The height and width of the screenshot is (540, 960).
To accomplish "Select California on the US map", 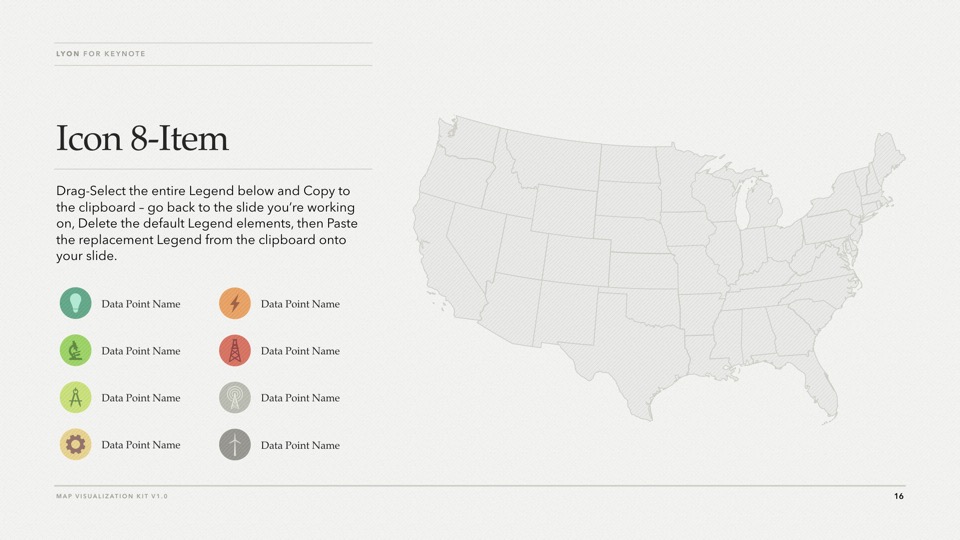I will coord(445,250).
